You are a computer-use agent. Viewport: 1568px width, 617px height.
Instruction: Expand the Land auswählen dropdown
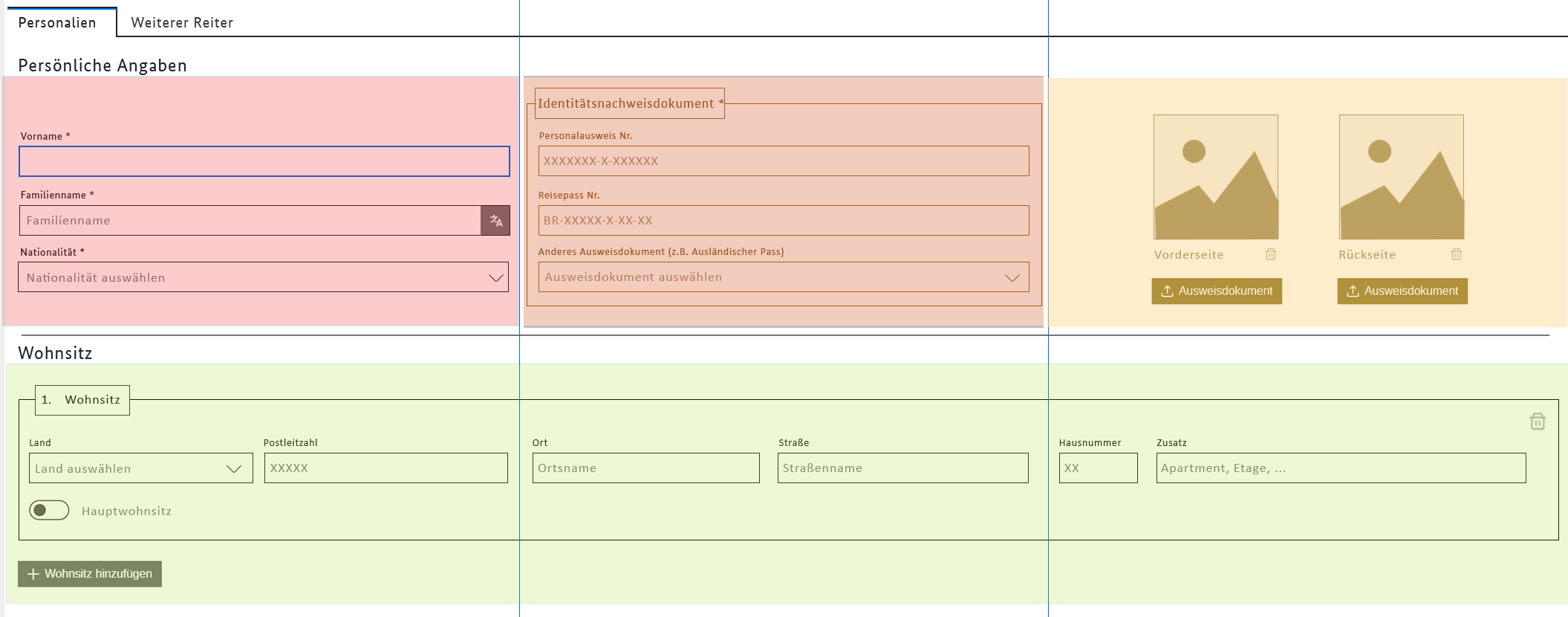pyautogui.click(x=141, y=468)
